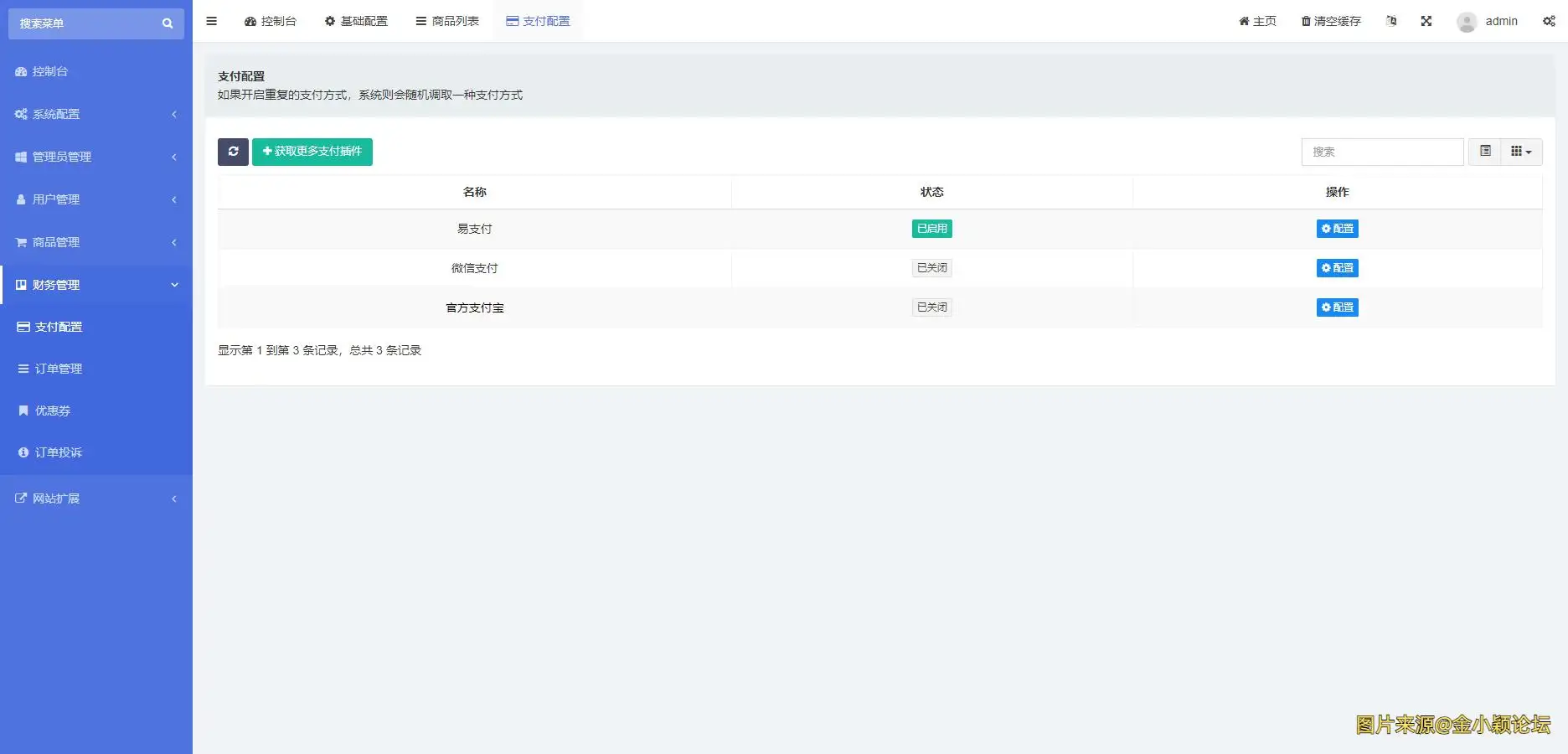Screen dimensions: 1568x754
Task: Open the 清空缓存 trash icon to clear cache
Action: pyautogui.click(x=1307, y=21)
